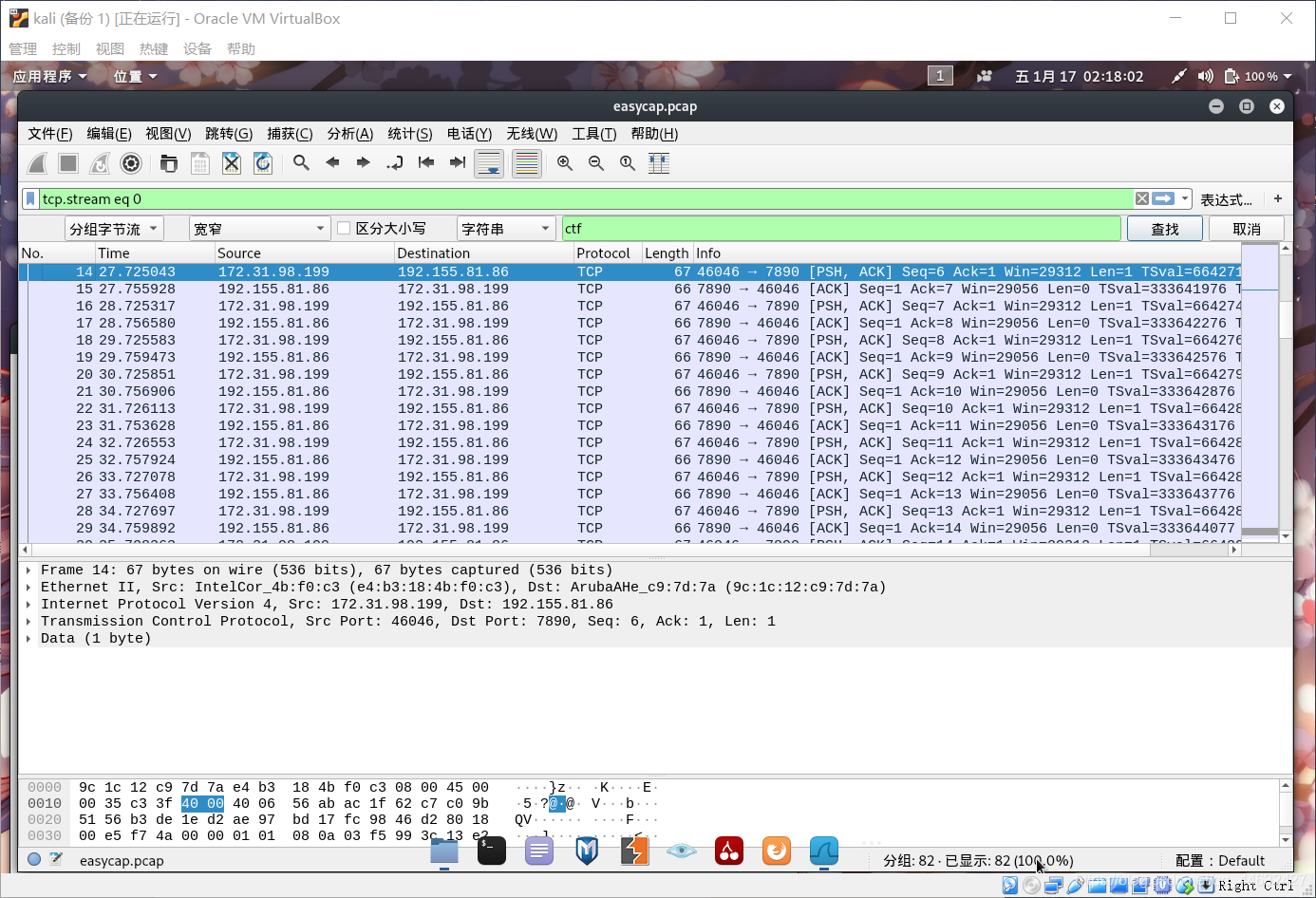
Task: Click the 查找 find button
Action: [1165, 229]
